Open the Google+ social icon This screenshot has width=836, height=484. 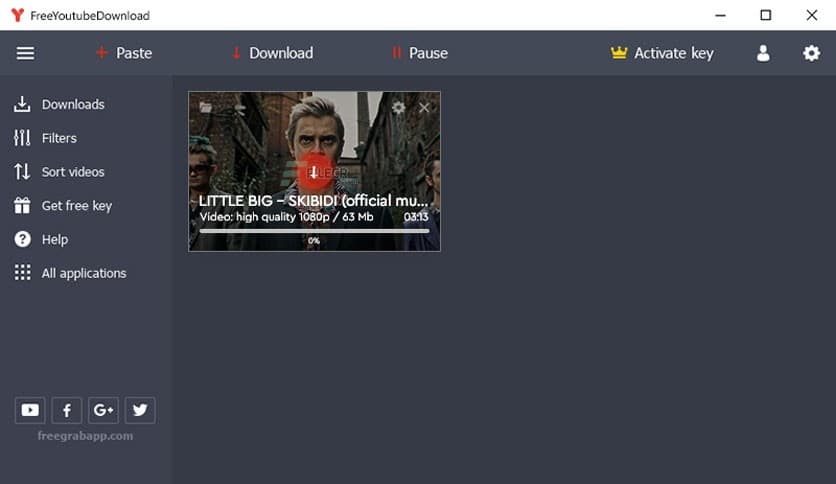(x=103, y=410)
